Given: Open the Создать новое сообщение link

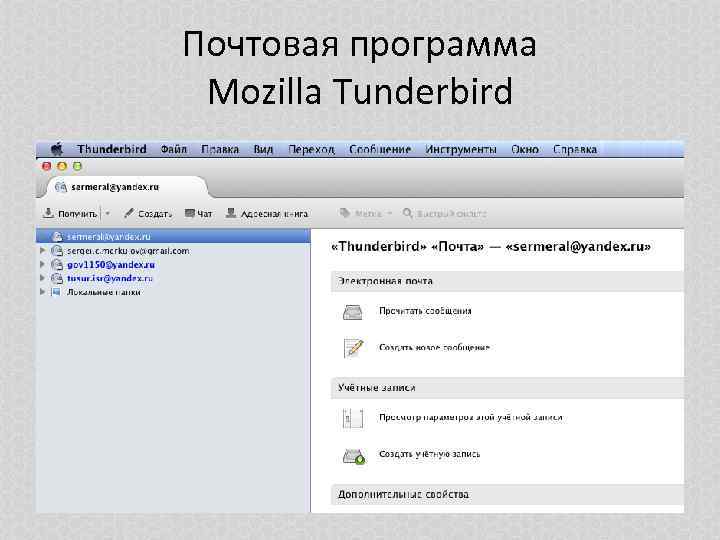Looking at the screenshot, I should click(x=434, y=347).
